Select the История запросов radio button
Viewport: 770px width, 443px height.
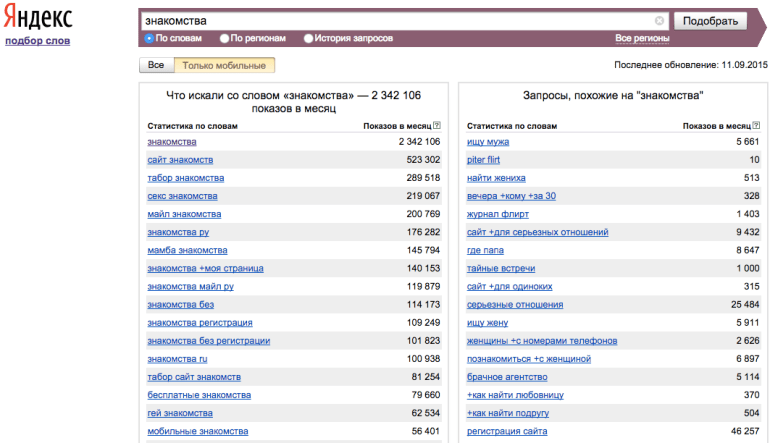(308, 38)
